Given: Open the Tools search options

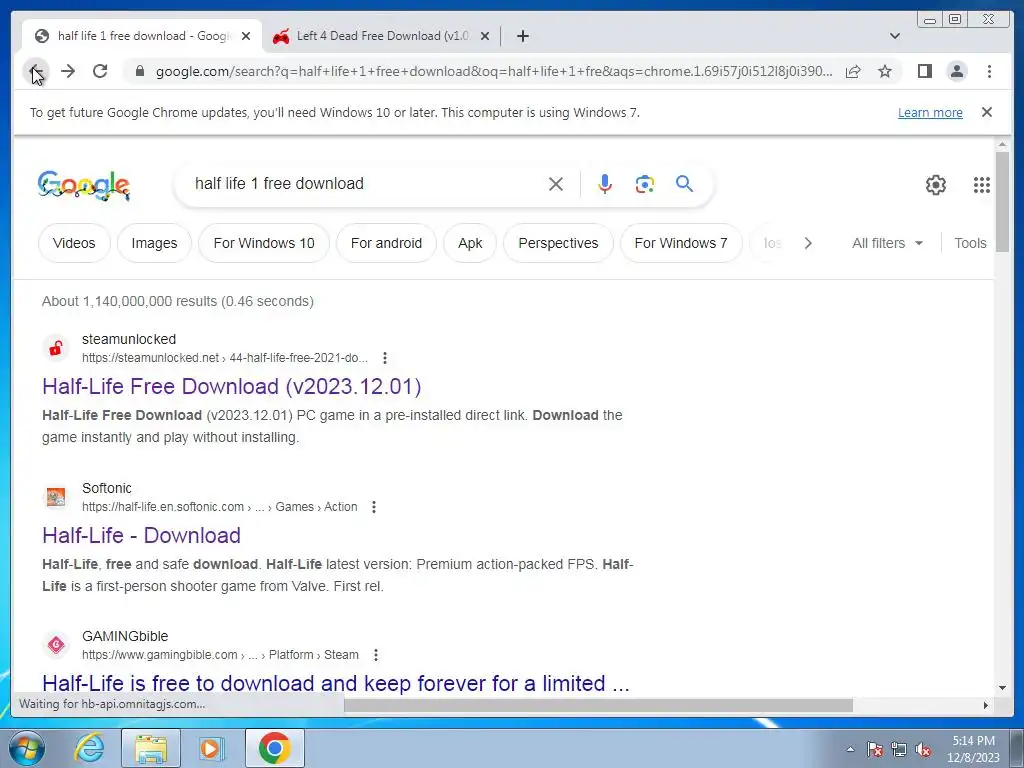Looking at the screenshot, I should tap(970, 243).
